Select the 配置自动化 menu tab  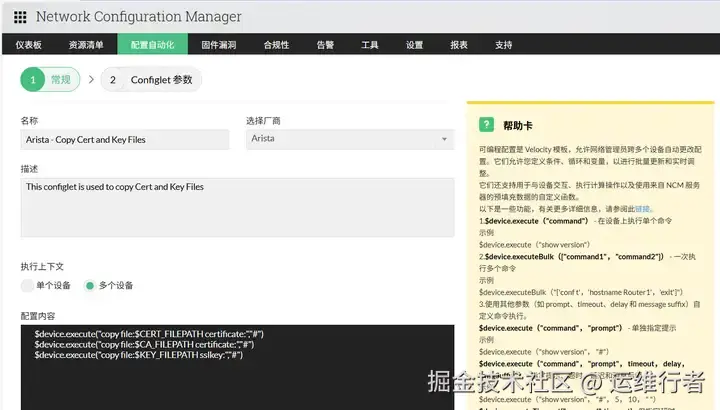click(x=152, y=45)
